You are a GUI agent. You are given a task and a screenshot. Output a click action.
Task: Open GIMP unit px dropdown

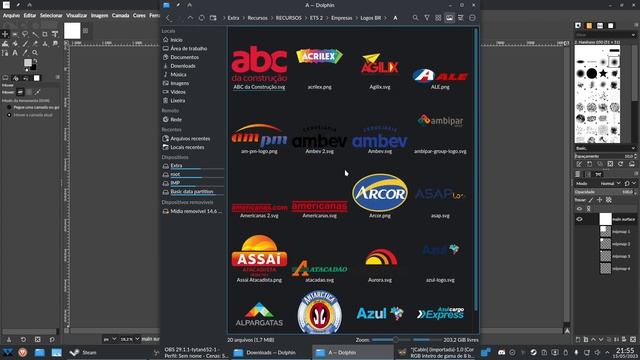pyautogui.click(x=110, y=339)
